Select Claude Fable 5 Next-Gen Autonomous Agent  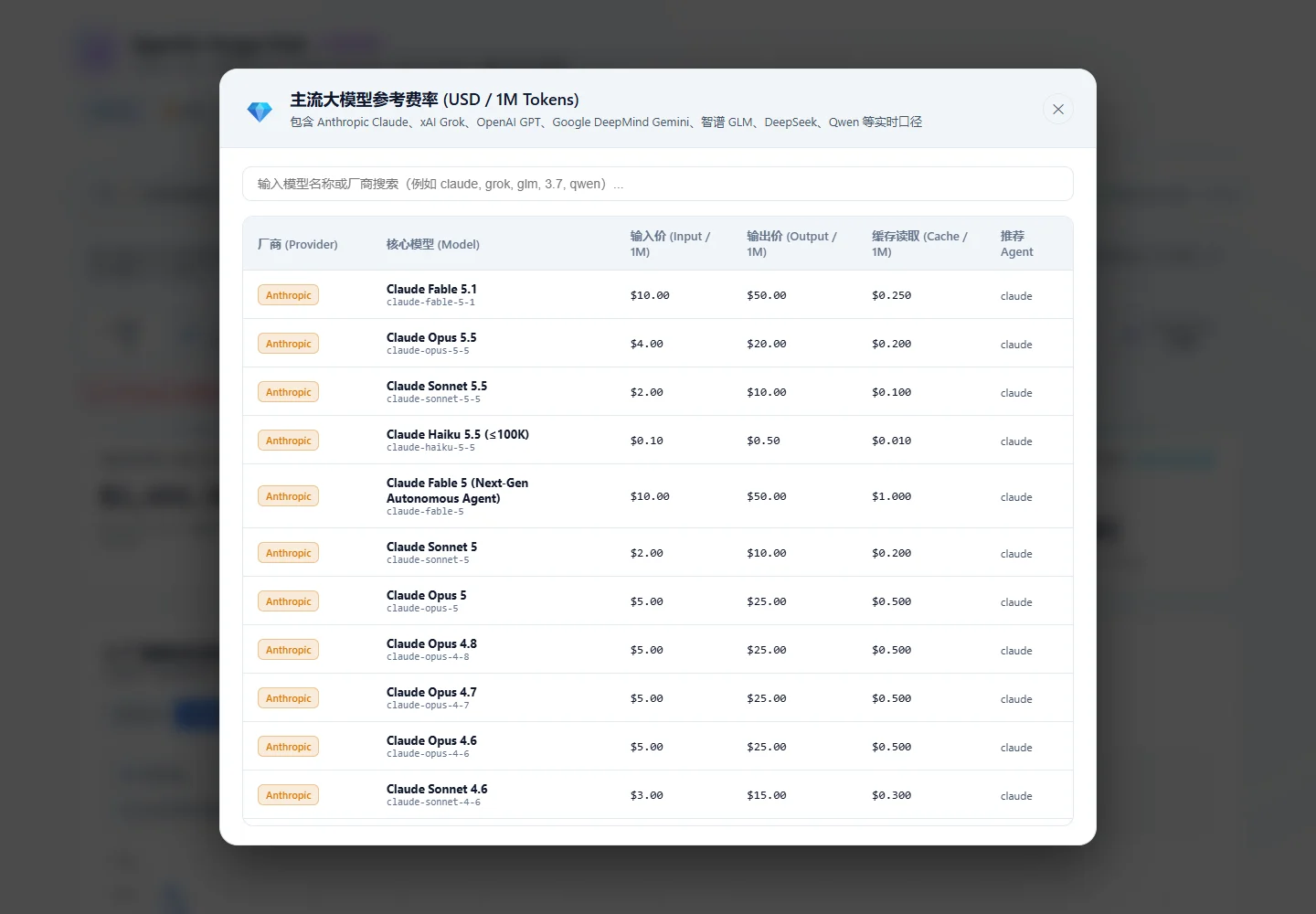tap(457, 491)
